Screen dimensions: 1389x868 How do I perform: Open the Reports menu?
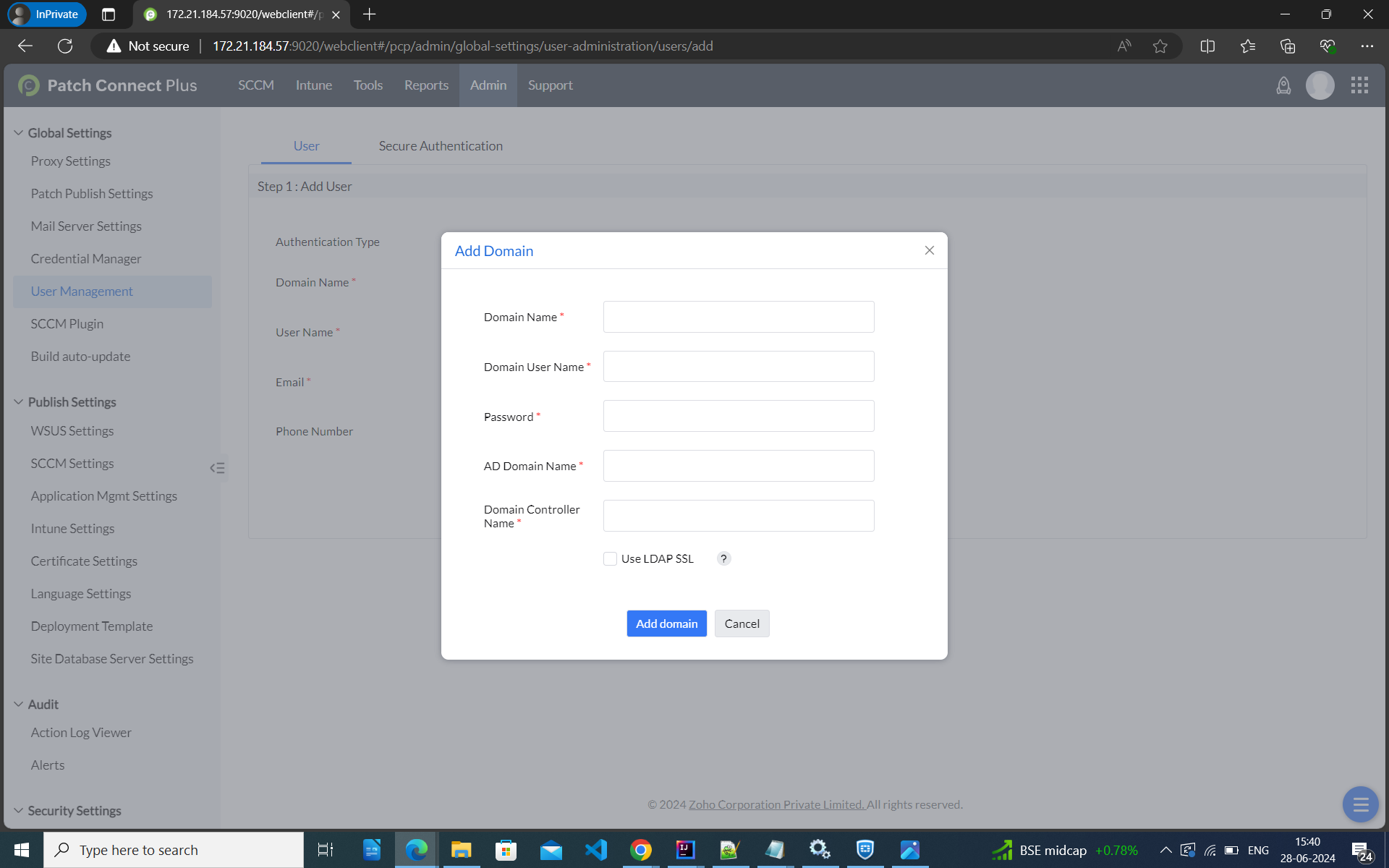426,85
